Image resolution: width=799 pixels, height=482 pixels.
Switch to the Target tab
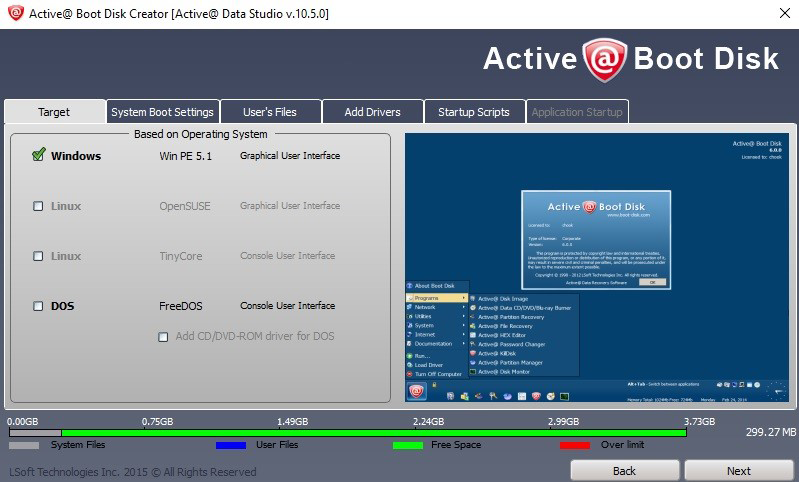tap(54, 112)
